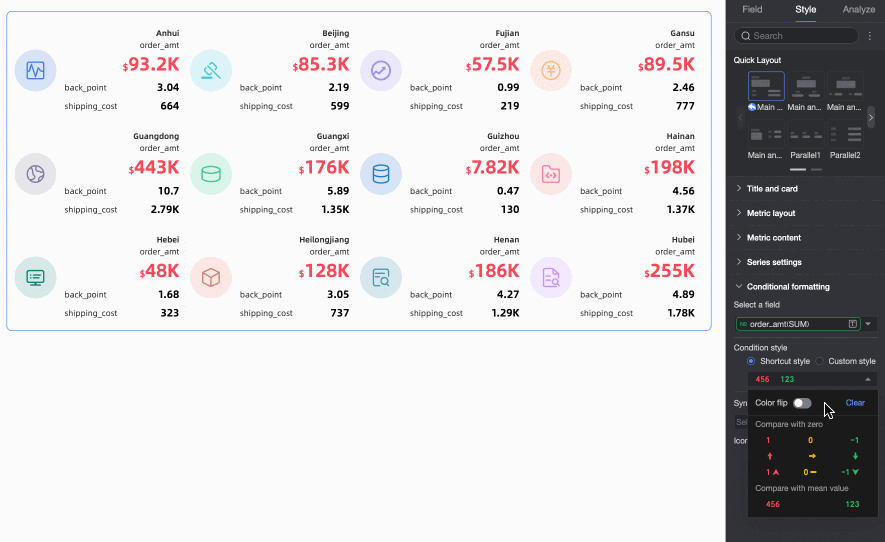Image resolution: width=885 pixels, height=542 pixels.
Task: Click the Search input in the Style panel
Action: [796, 36]
